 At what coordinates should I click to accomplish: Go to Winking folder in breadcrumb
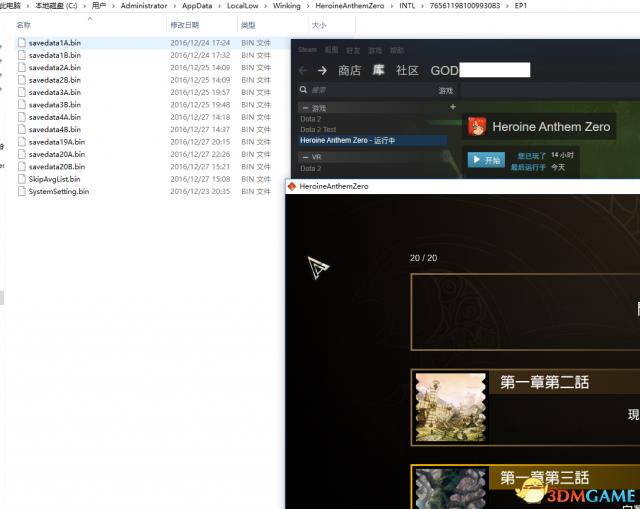[x=287, y=6]
